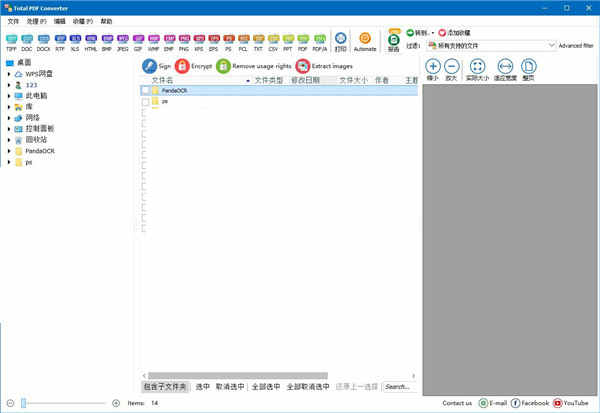The width and height of the screenshot is (600, 413).
Task: Expand the WPS网盘 tree node
Action: point(8,74)
